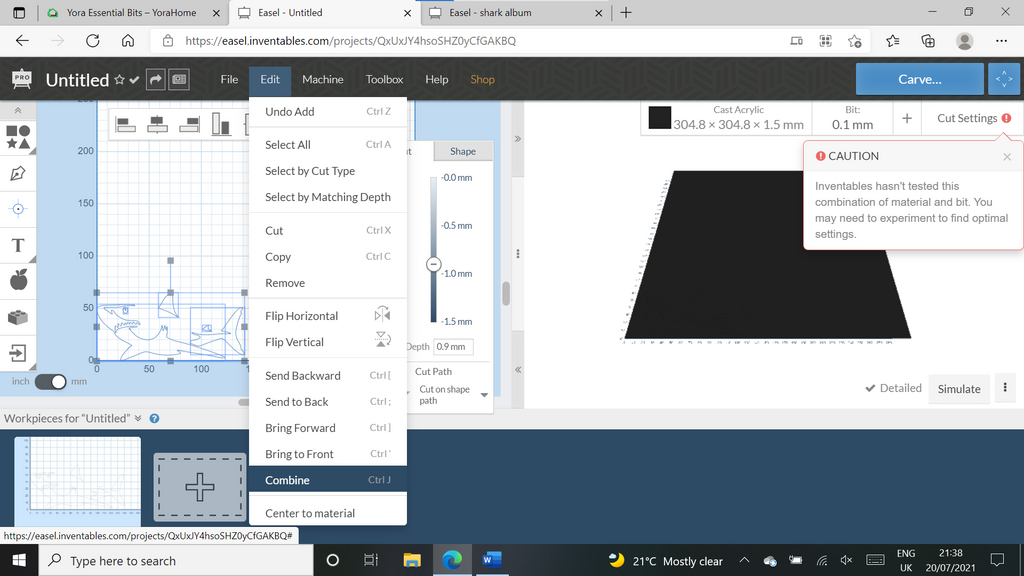
Task: Switch to the Shape tab
Action: pos(462,151)
